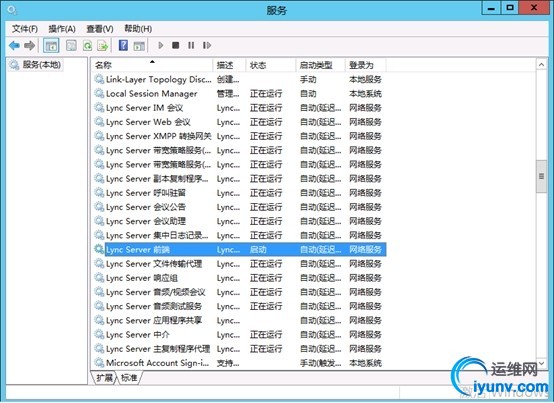554x403 pixels.
Task: Select Lync Server 文件传输代理 service
Action: (x=239, y=263)
